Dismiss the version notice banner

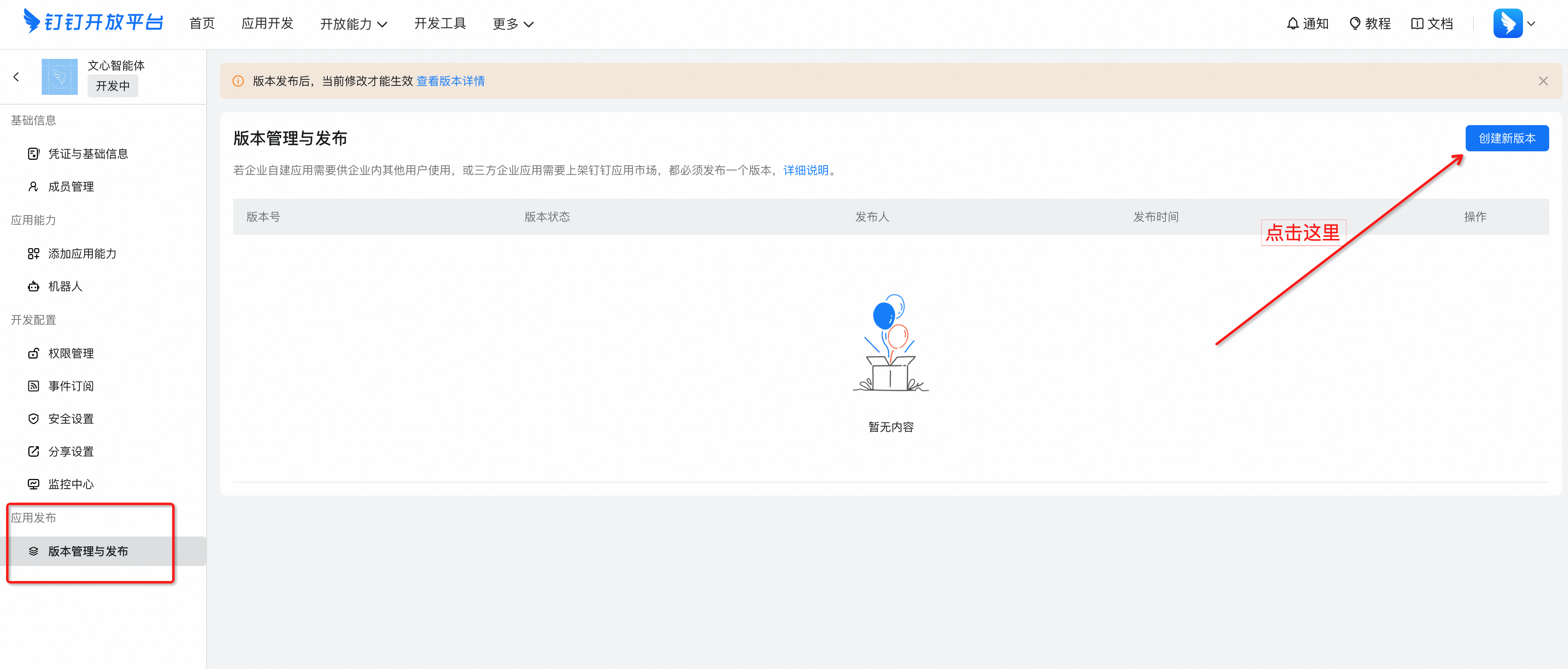[x=1543, y=81]
